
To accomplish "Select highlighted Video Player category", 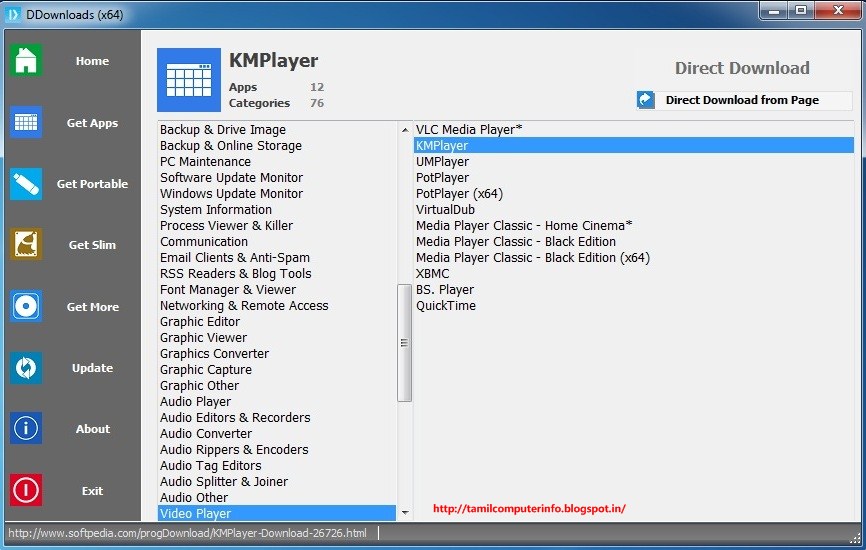I will click(x=277, y=513).
